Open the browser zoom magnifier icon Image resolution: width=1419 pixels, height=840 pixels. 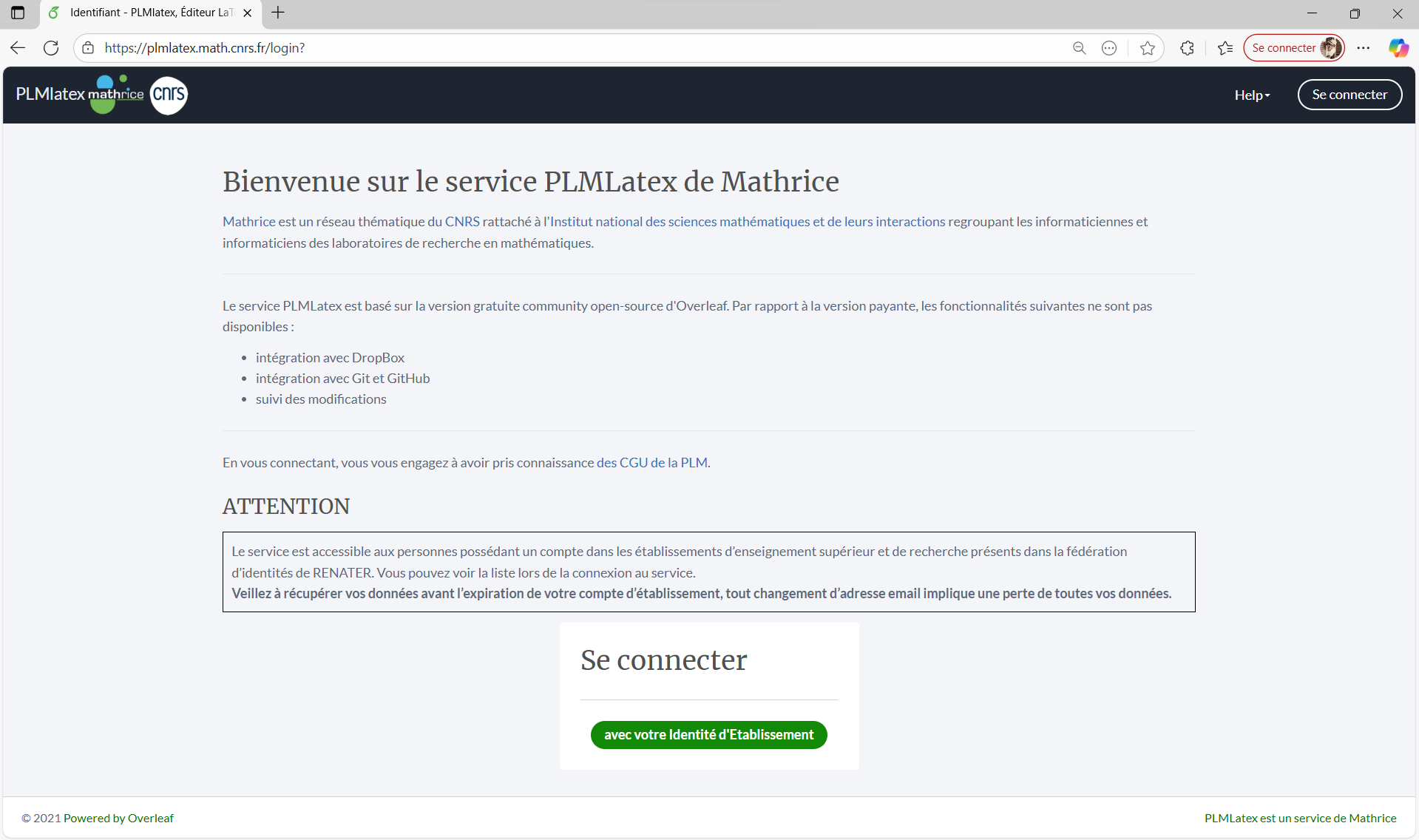(1079, 48)
